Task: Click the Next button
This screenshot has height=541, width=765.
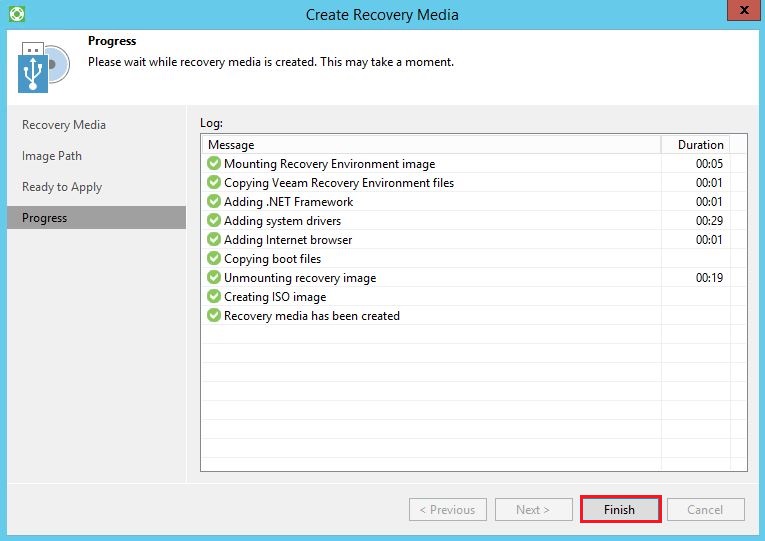Action: tap(533, 510)
